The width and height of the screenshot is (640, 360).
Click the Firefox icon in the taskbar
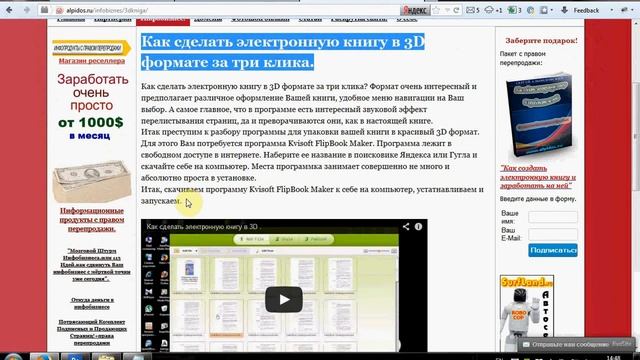point(44,357)
